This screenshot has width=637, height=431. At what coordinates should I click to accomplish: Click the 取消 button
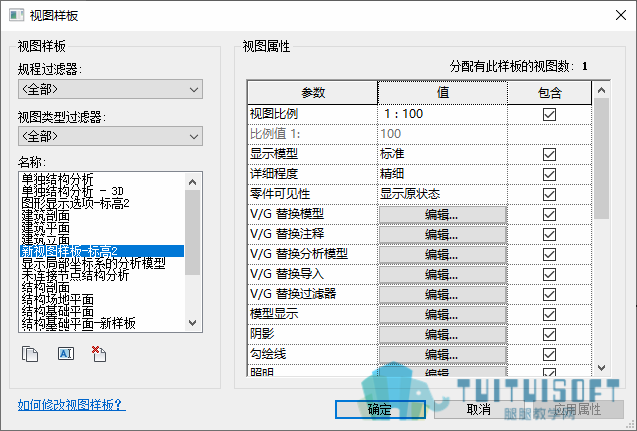coord(479,409)
